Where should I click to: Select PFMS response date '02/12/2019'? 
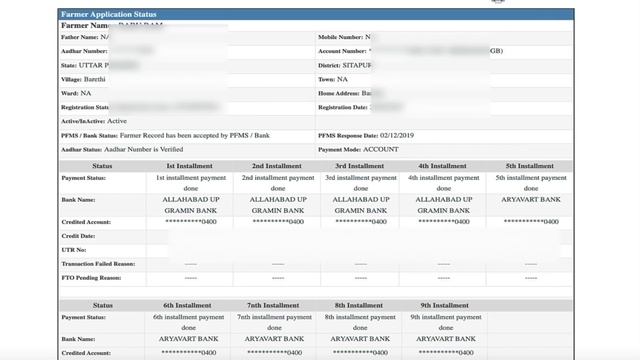coord(397,136)
